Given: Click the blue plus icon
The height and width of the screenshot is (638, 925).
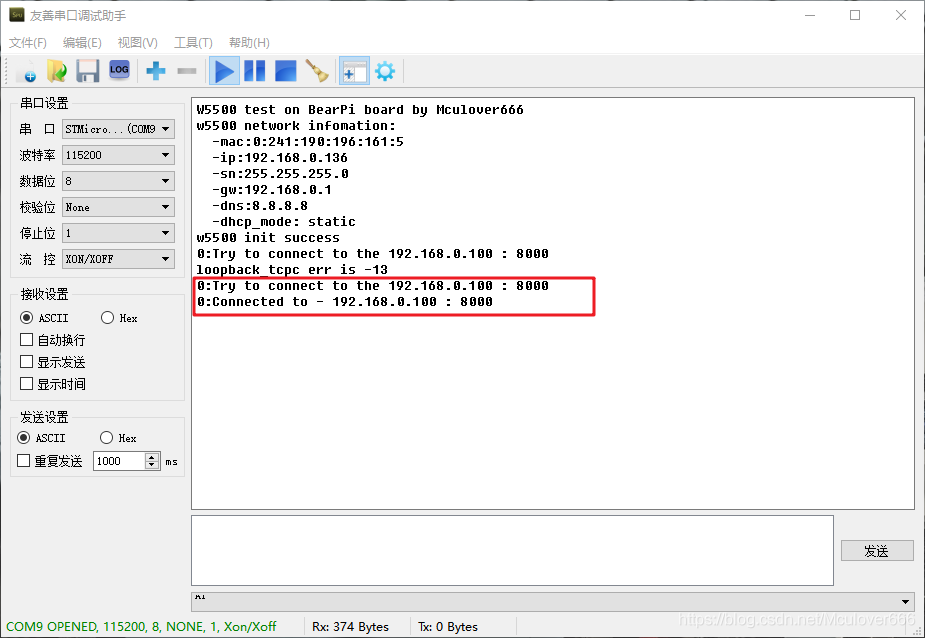Looking at the screenshot, I should [x=156, y=71].
